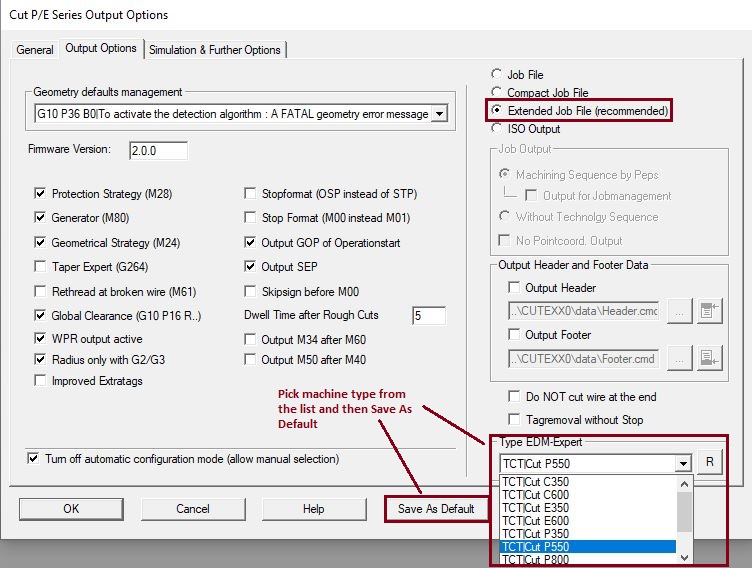Enable Output M50 after M40 checkbox
752x568 pixels.
coord(250,360)
